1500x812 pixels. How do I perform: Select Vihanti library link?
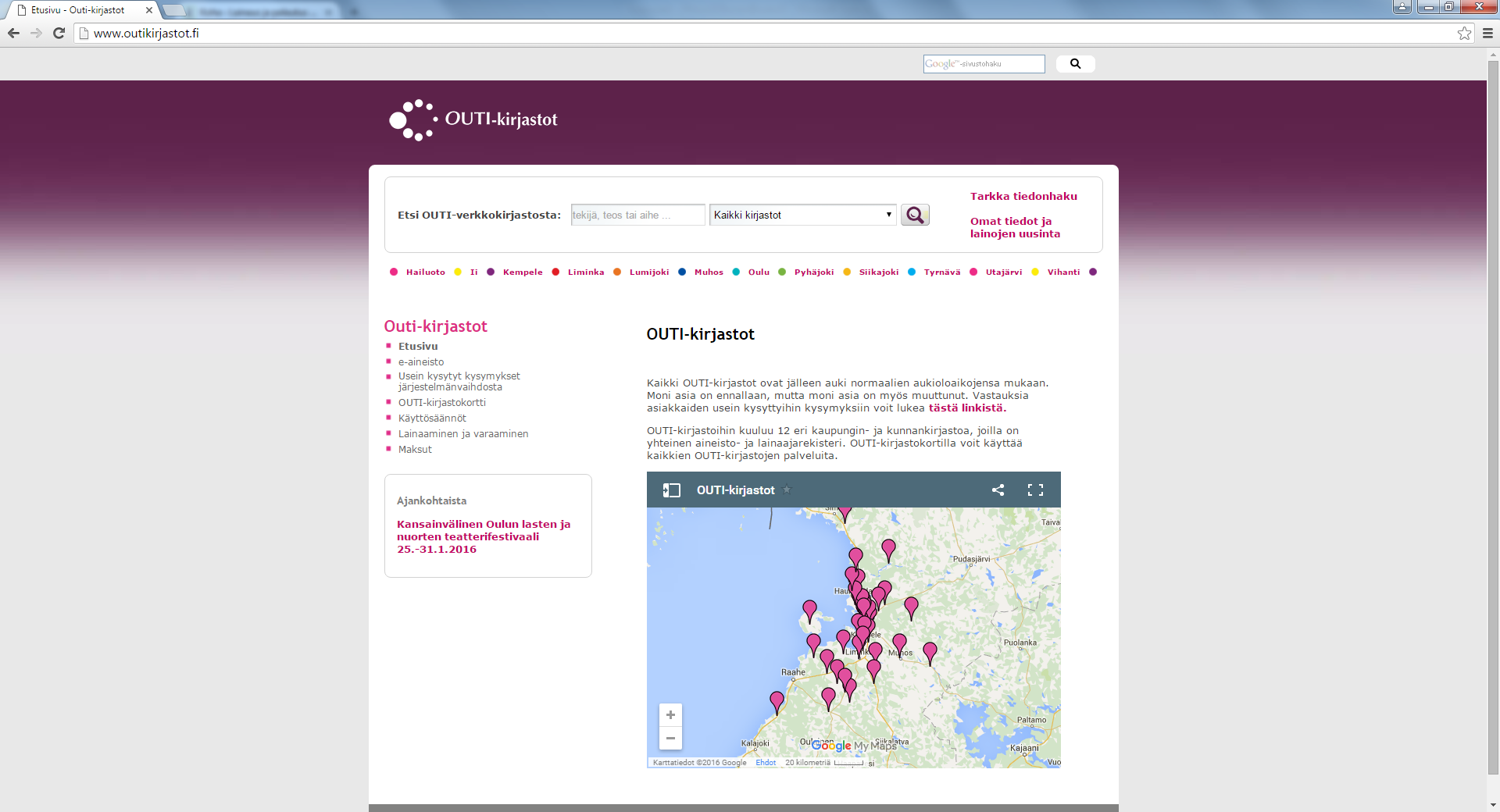[x=1063, y=272]
